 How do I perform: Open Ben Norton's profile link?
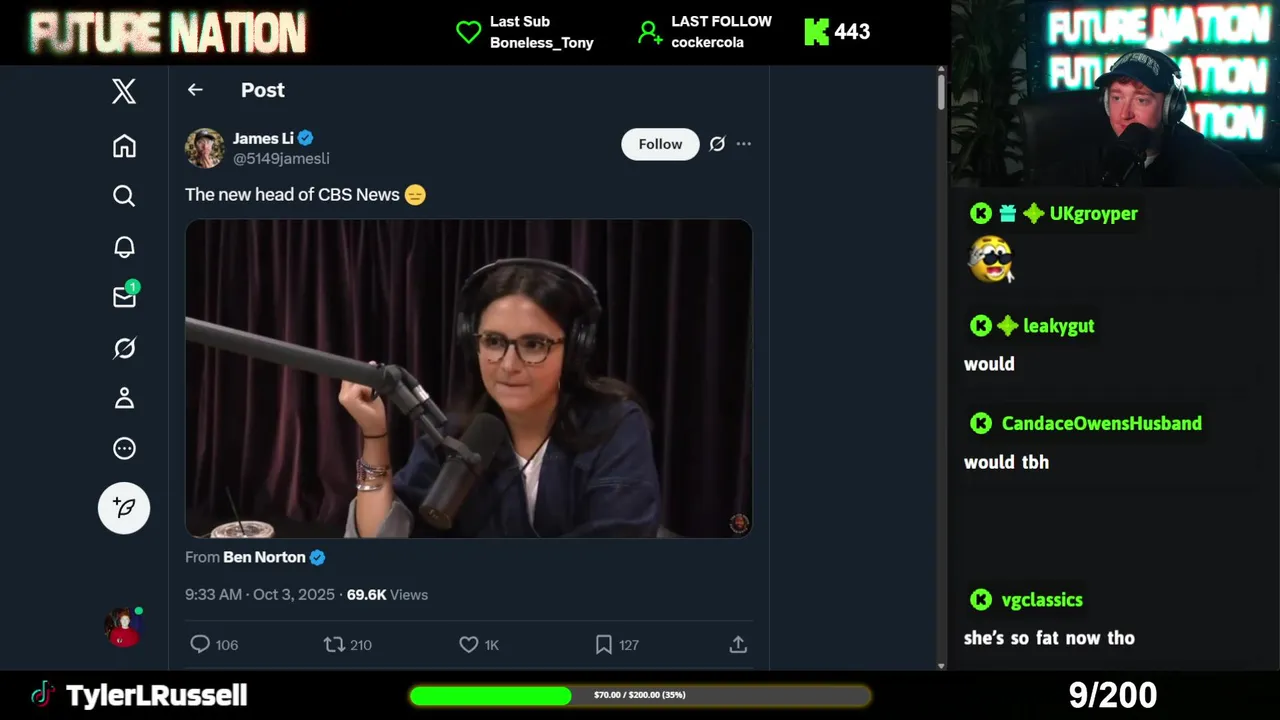[x=264, y=557]
